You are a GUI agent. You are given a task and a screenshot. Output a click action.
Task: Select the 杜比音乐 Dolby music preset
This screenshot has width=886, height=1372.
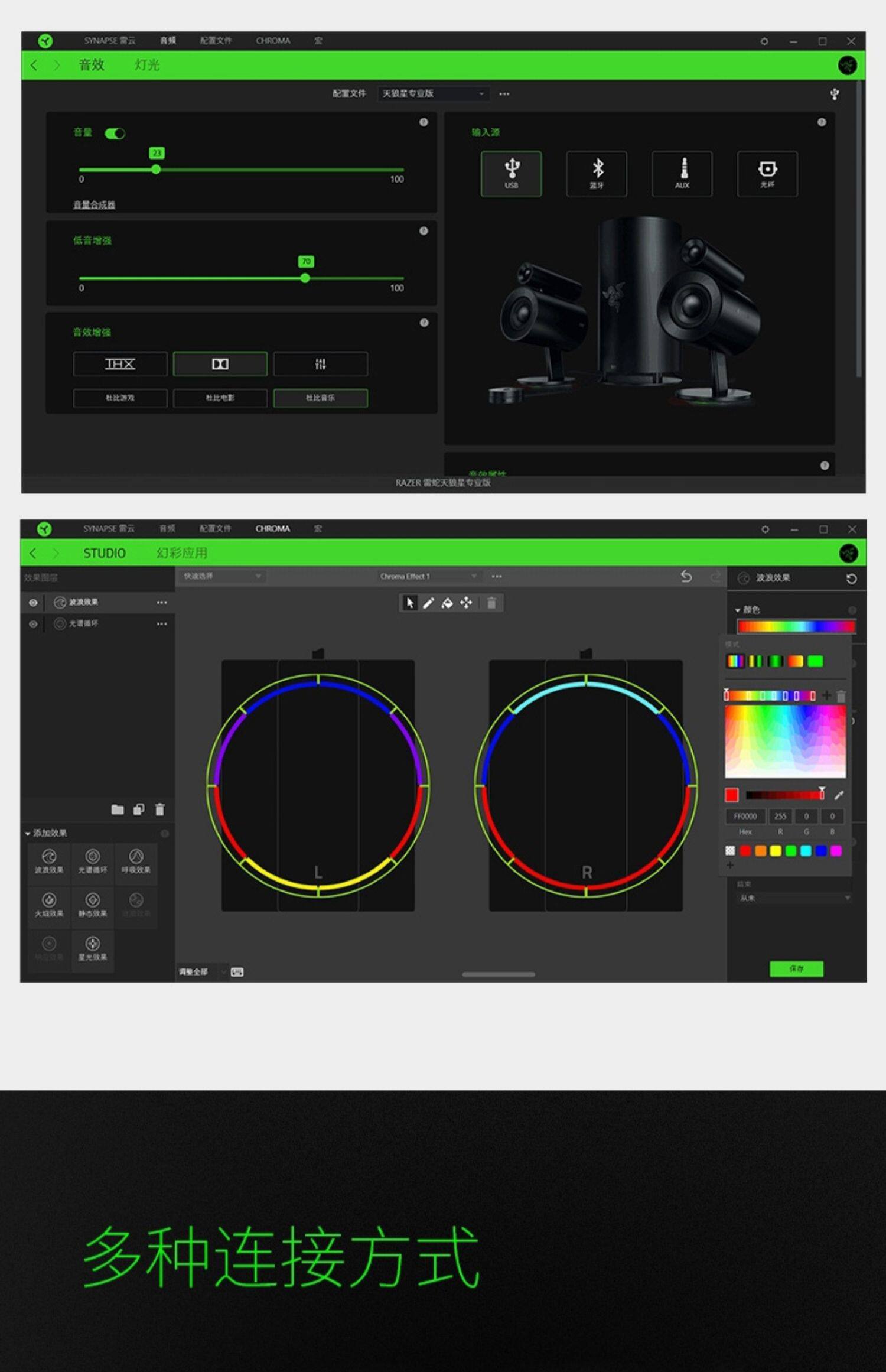(320, 398)
